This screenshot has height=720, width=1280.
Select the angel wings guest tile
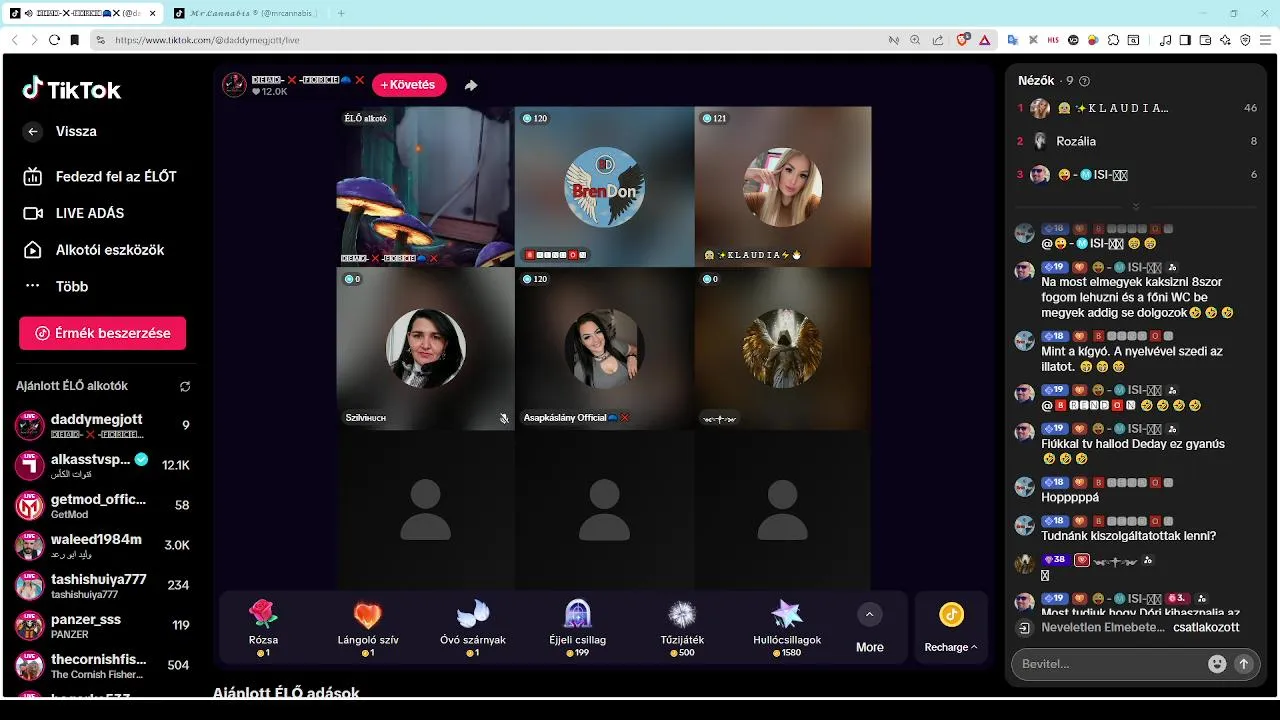point(783,349)
